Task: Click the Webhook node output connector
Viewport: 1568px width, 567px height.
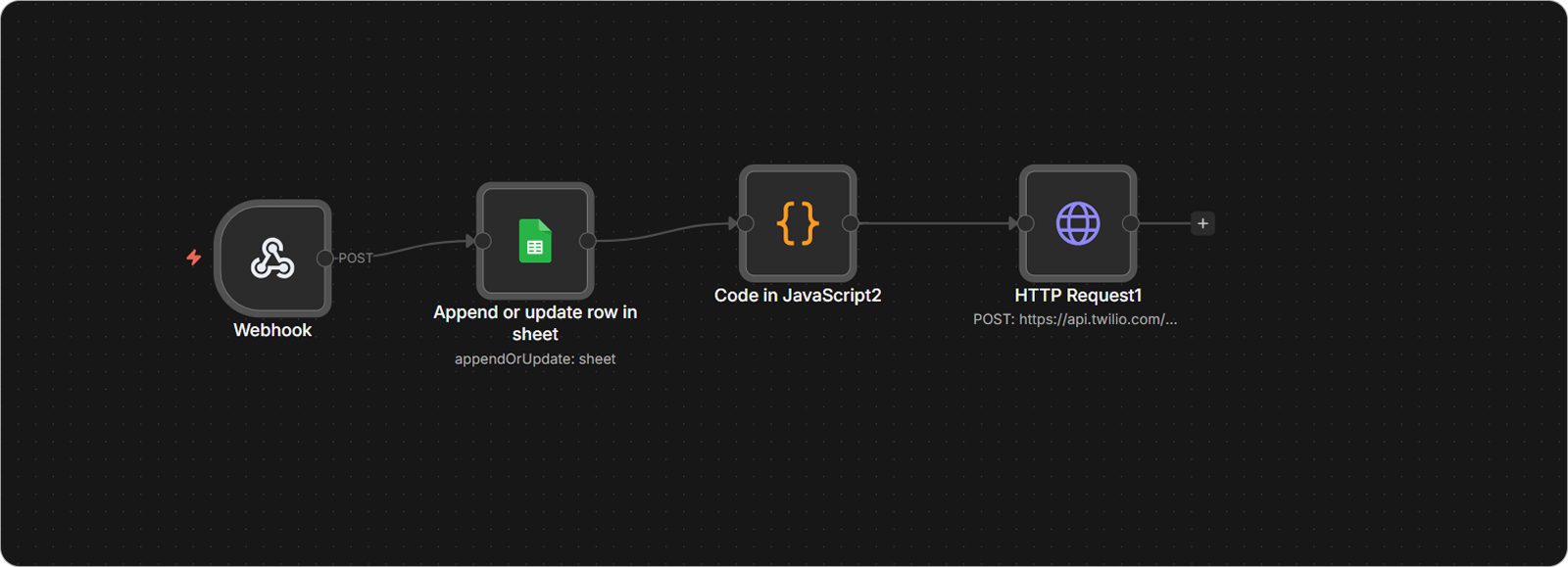Action: (x=325, y=259)
